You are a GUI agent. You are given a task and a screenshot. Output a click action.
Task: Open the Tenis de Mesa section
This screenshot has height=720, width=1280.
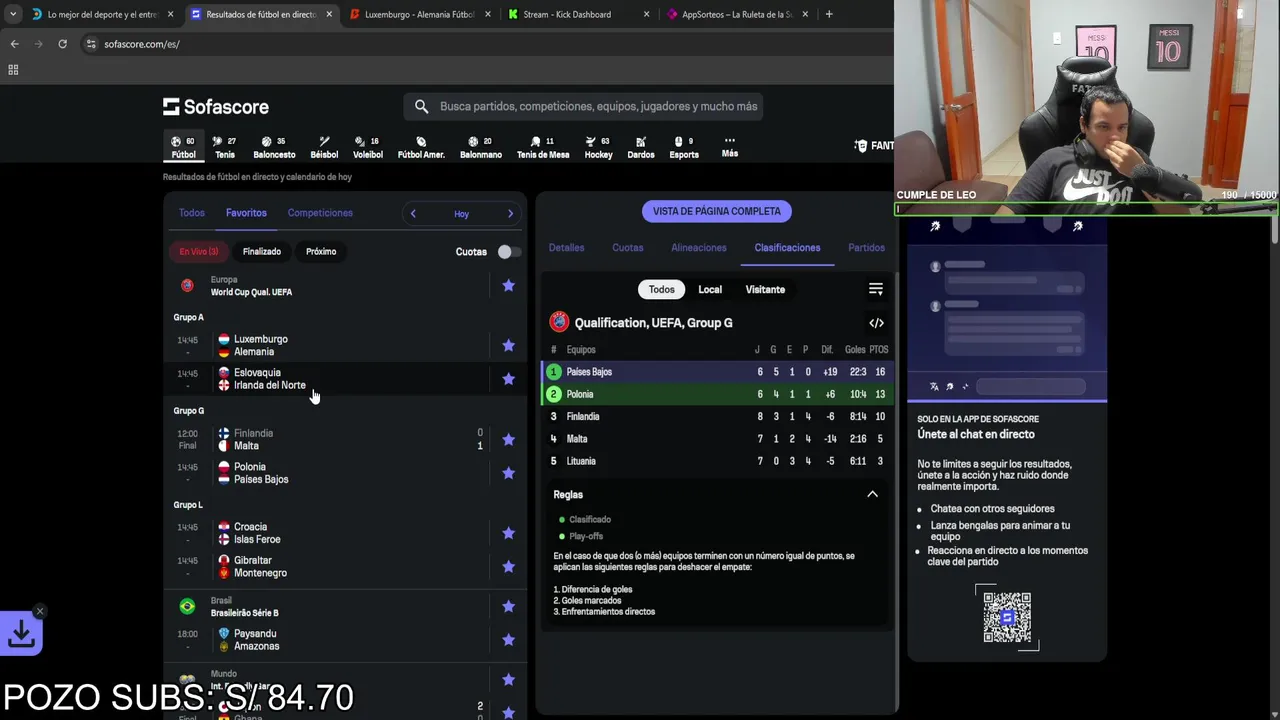543,147
